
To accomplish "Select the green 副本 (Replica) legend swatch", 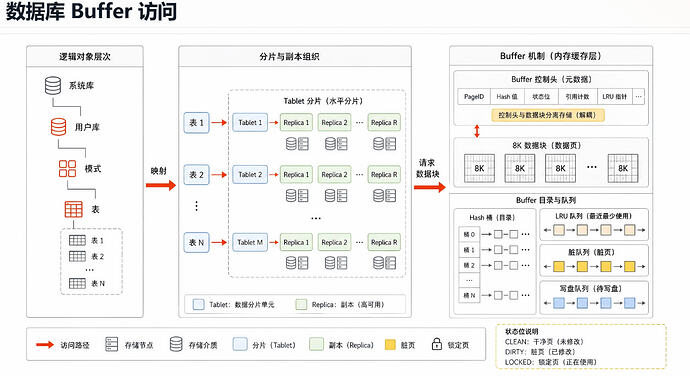I will coord(316,344).
